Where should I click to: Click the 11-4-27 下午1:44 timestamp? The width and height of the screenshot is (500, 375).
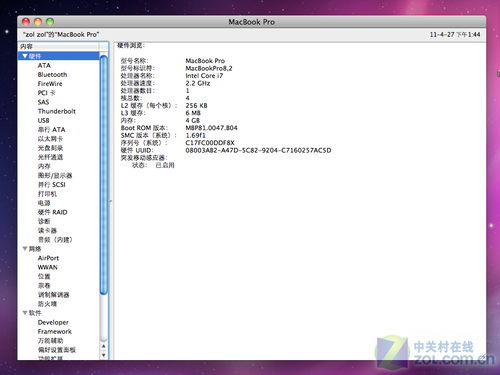(455, 34)
